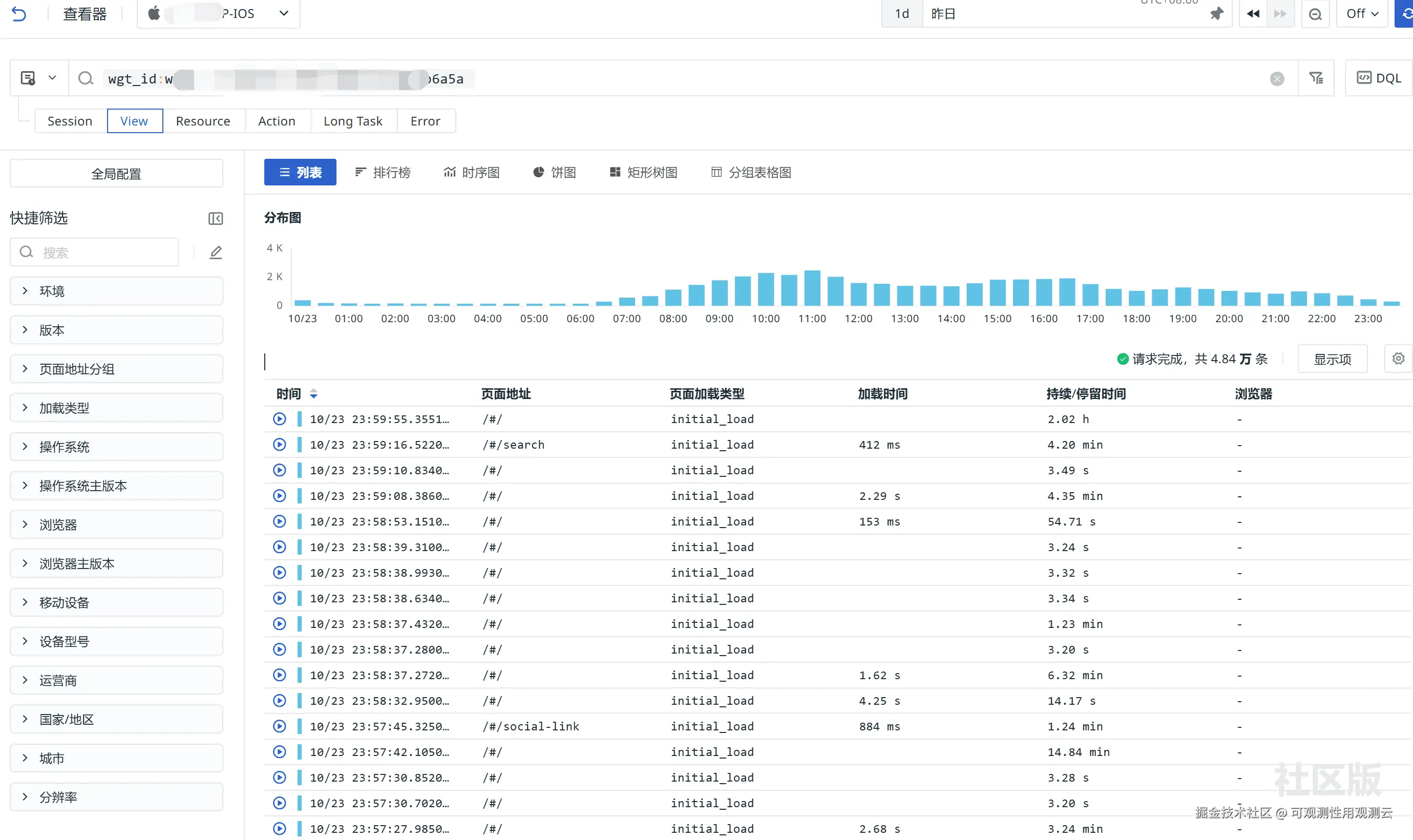The image size is (1413, 840).
Task: Clear the wgt_id search query
Action: (1277, 79)
